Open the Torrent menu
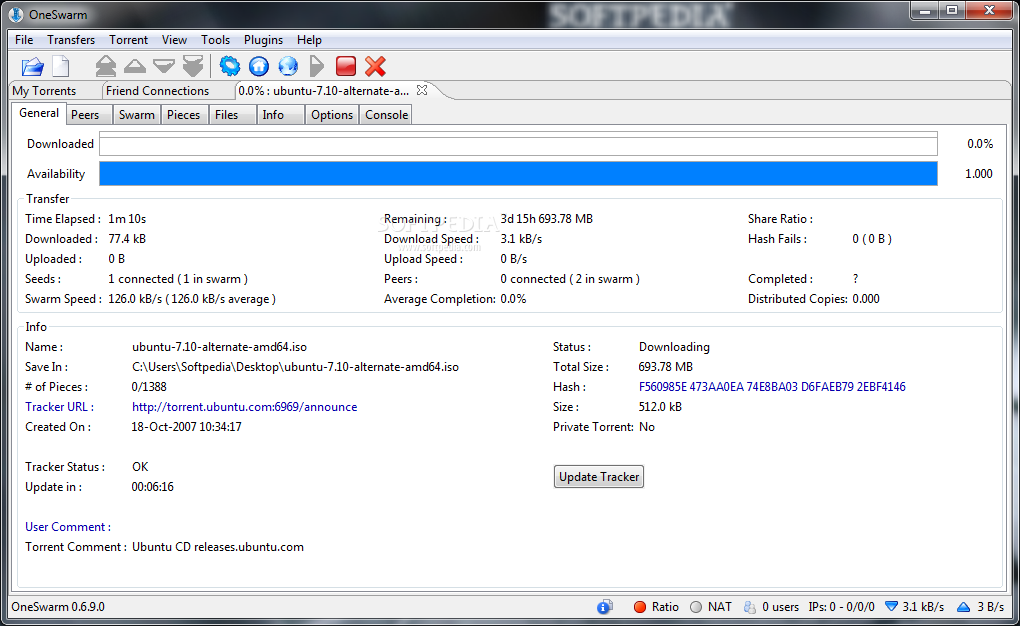 tap(129, 40)
